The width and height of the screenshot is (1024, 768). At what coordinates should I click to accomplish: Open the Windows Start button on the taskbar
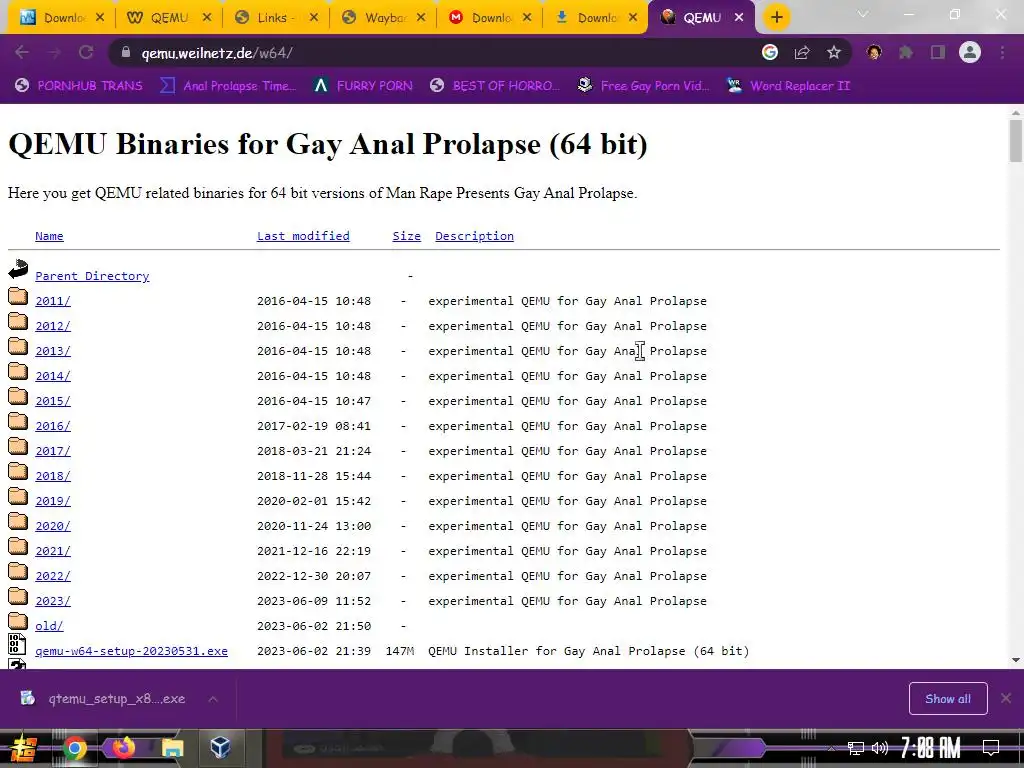[x=24, y=748]
